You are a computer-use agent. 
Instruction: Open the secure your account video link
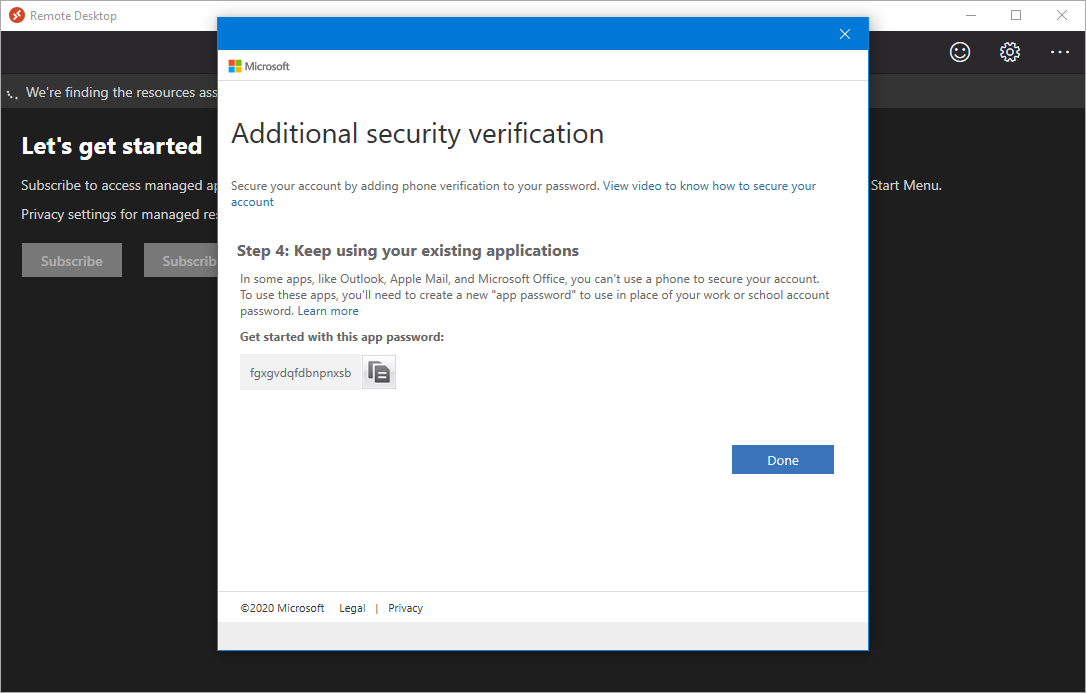click(x=524, y=194)
